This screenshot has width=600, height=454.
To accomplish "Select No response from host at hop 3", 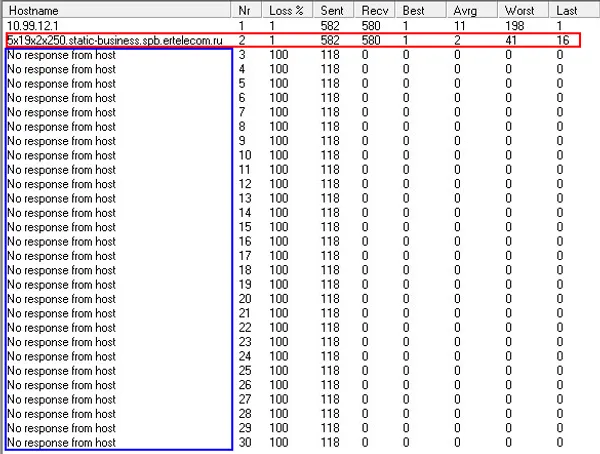I will tap(61, 55).
